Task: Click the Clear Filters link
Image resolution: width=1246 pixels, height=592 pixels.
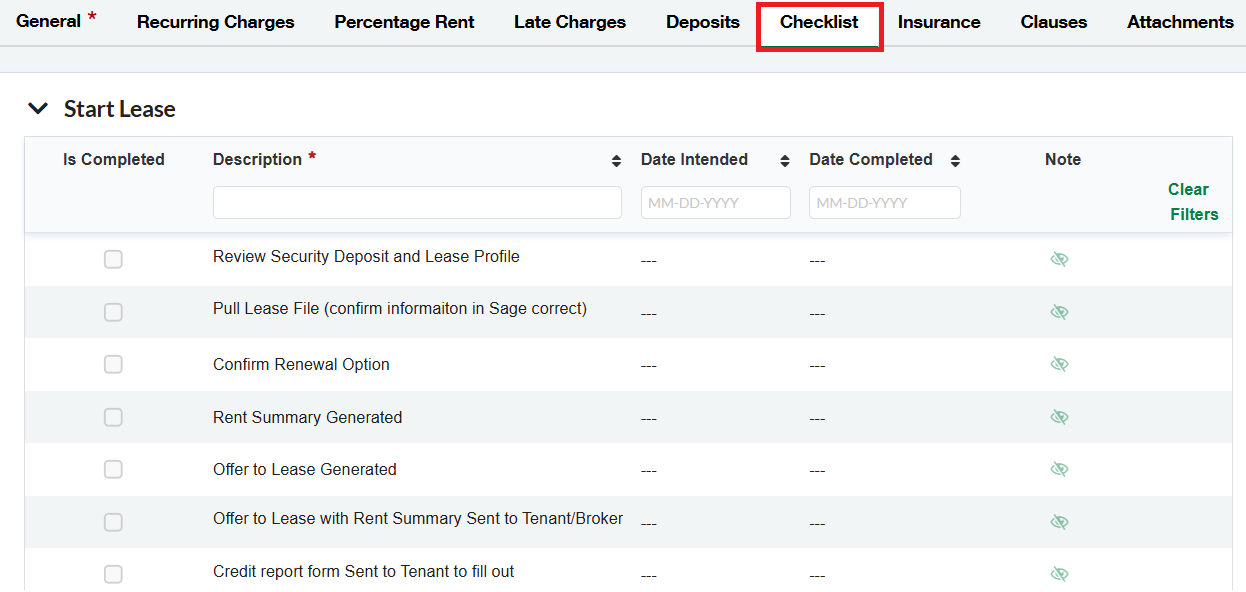Action: (1194, 202)
